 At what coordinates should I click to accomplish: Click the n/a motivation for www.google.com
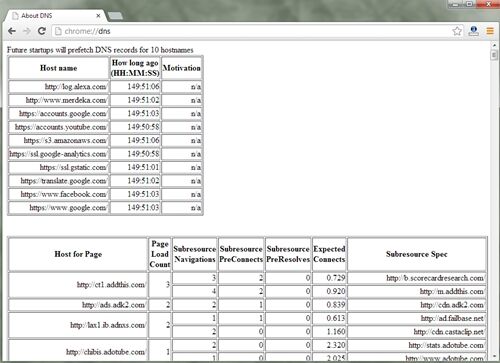pyautogui.click(x=182, y=208)
